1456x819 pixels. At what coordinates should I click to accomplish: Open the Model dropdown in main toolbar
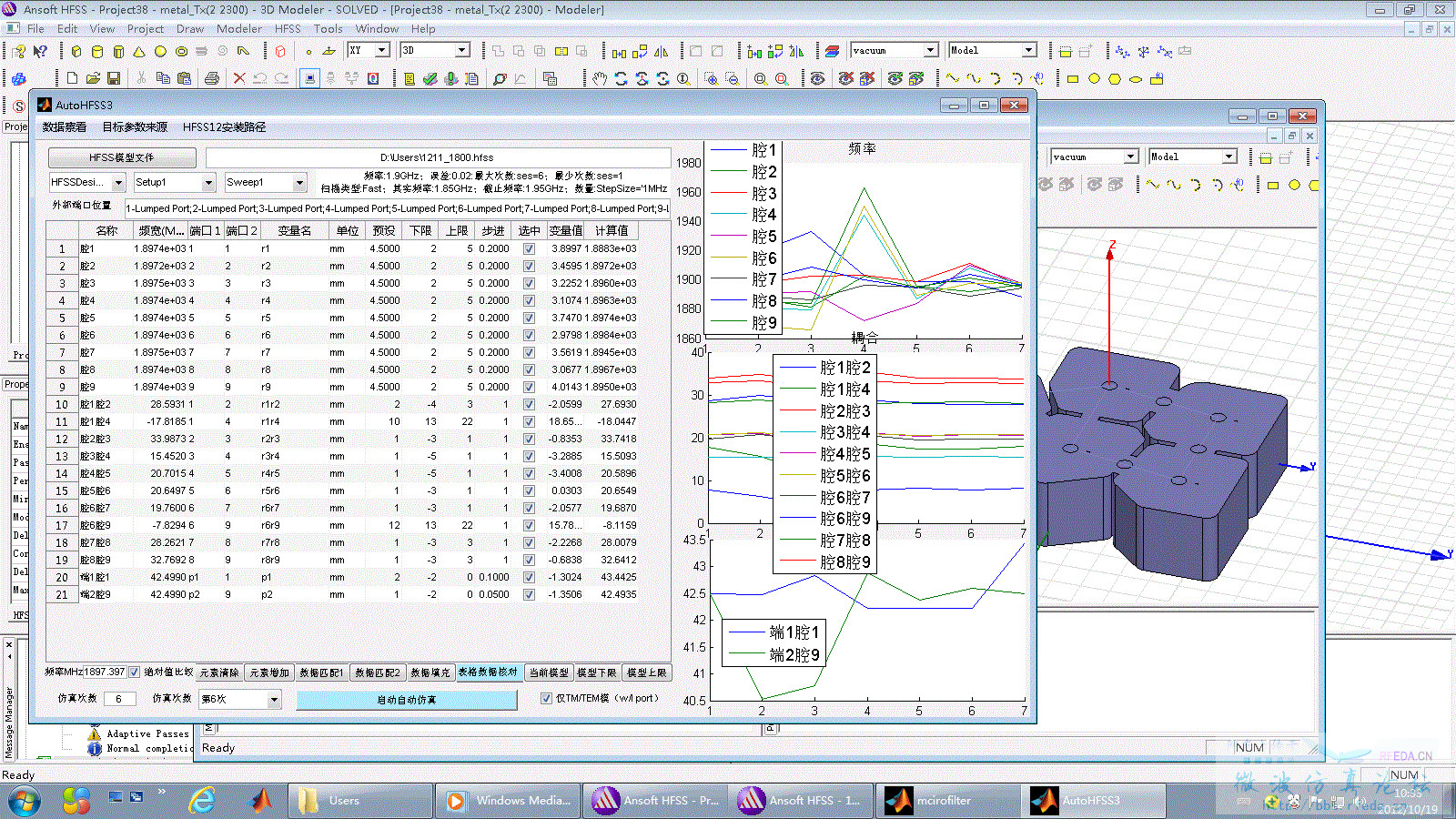[x=993, y=51]
